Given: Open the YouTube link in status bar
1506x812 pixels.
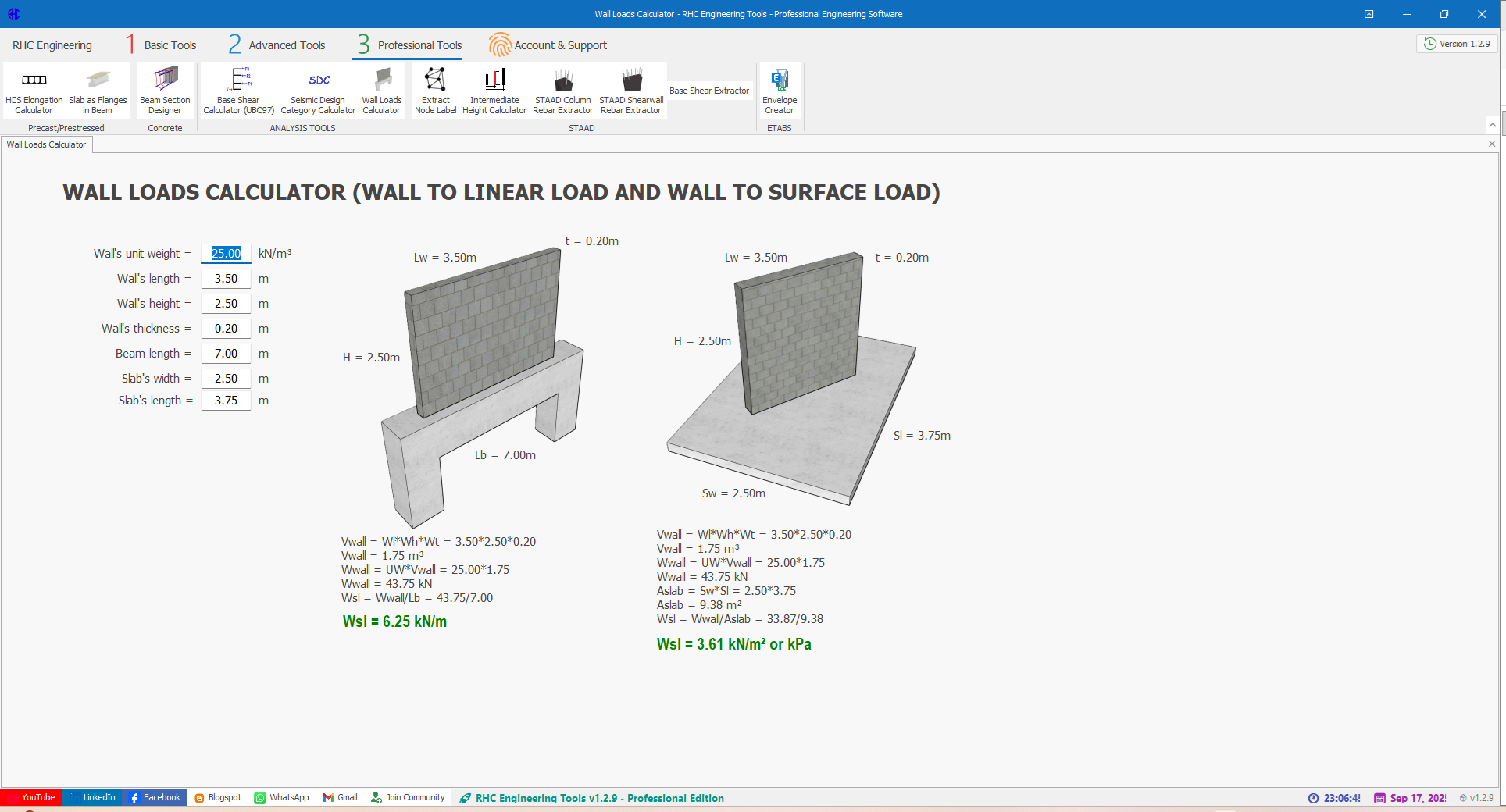Looking at the screenshot, I should click(31, 797).
